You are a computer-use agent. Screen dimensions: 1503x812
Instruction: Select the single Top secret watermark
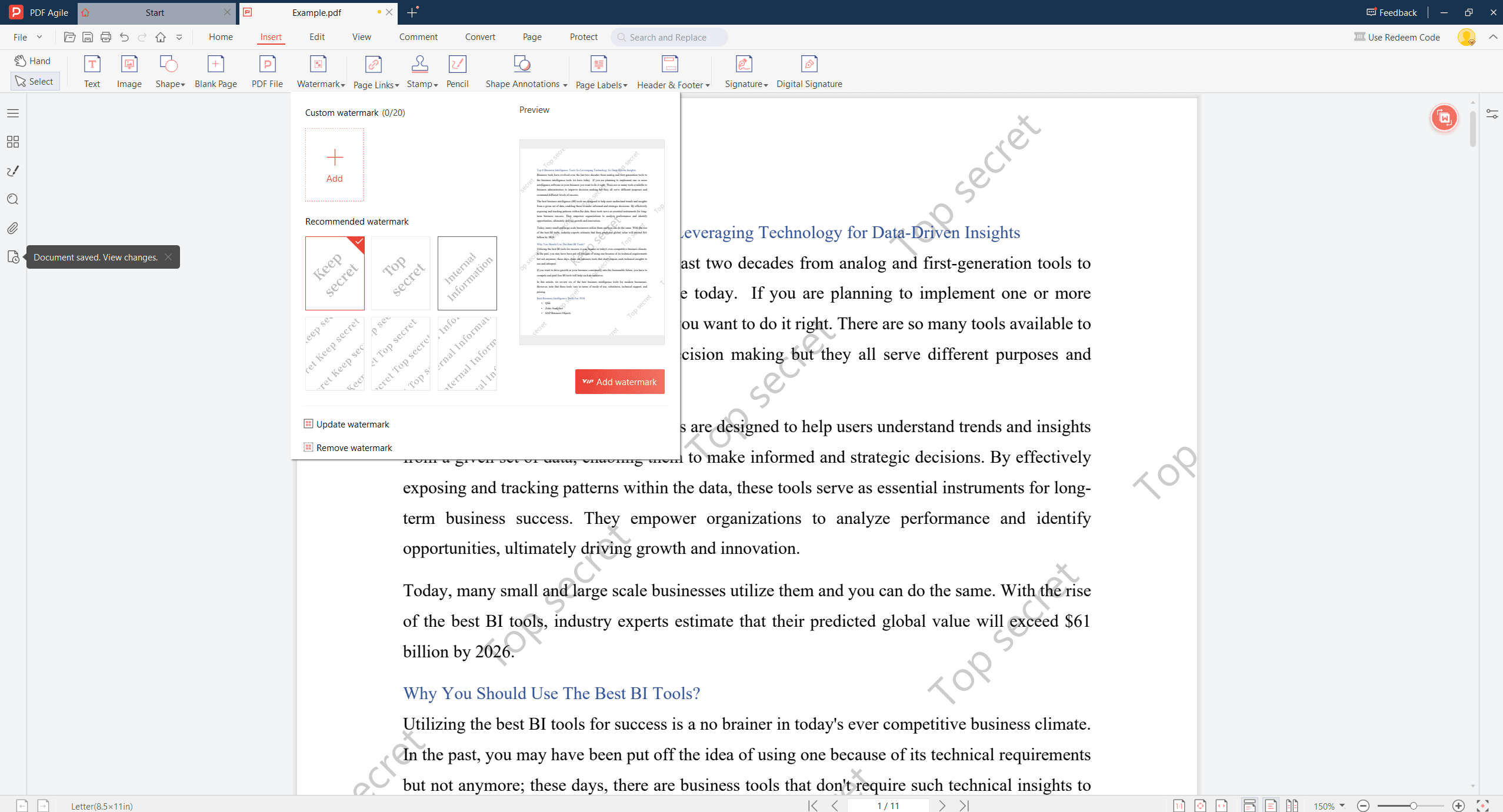point(401,273)
